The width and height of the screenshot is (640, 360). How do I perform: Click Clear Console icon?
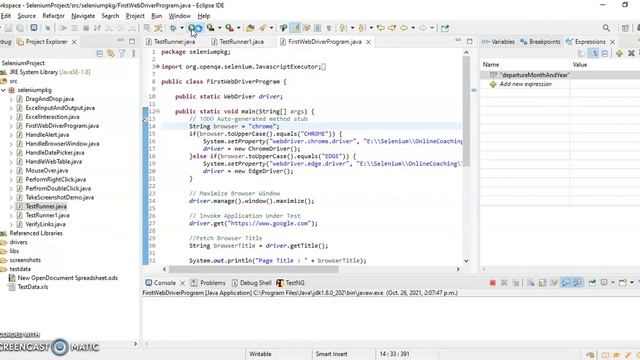tap(531, 282)
